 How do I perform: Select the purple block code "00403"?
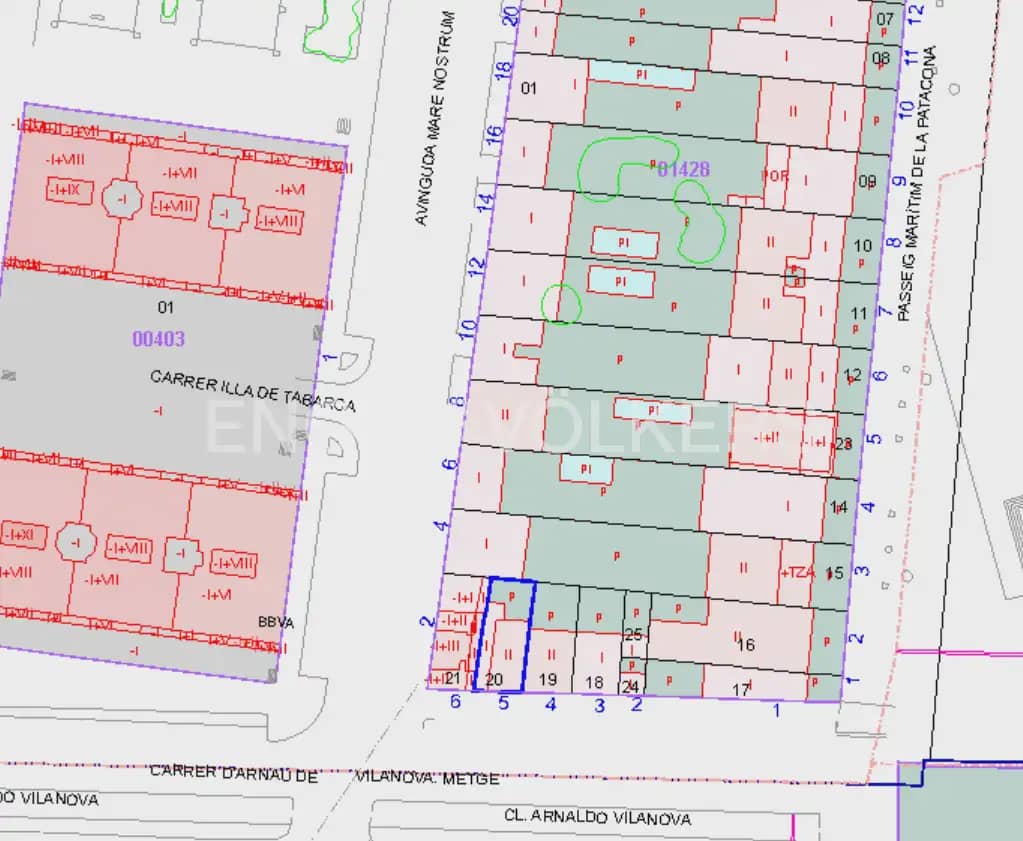[x=159, y=339]
